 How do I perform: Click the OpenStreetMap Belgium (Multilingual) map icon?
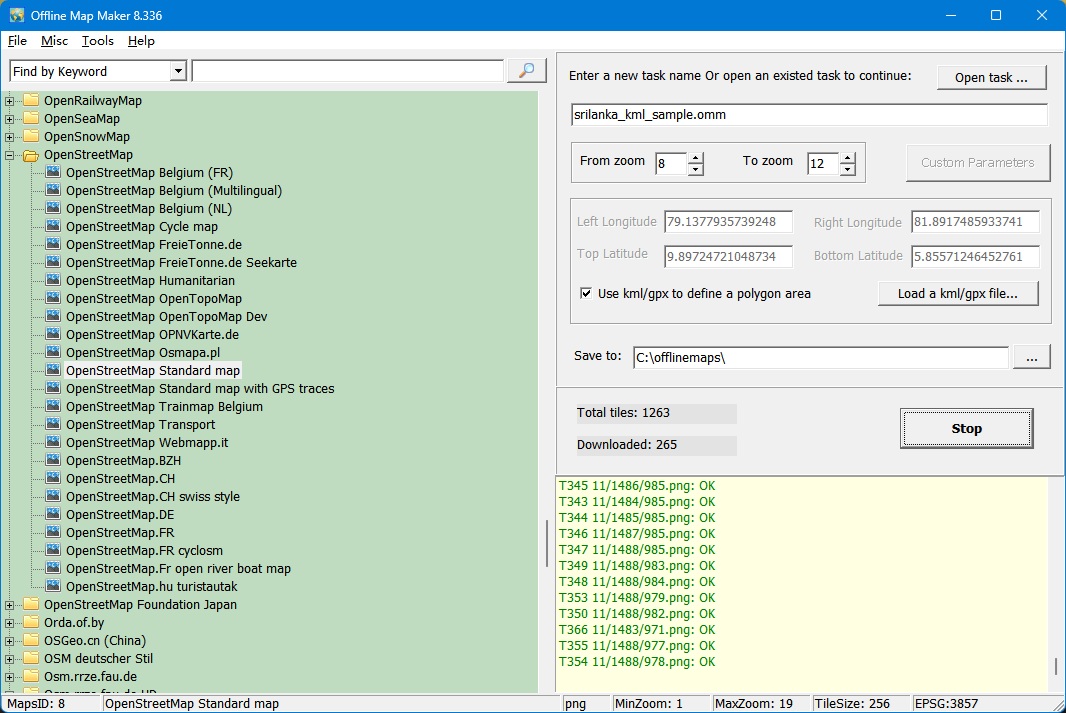tap(53, 190)
